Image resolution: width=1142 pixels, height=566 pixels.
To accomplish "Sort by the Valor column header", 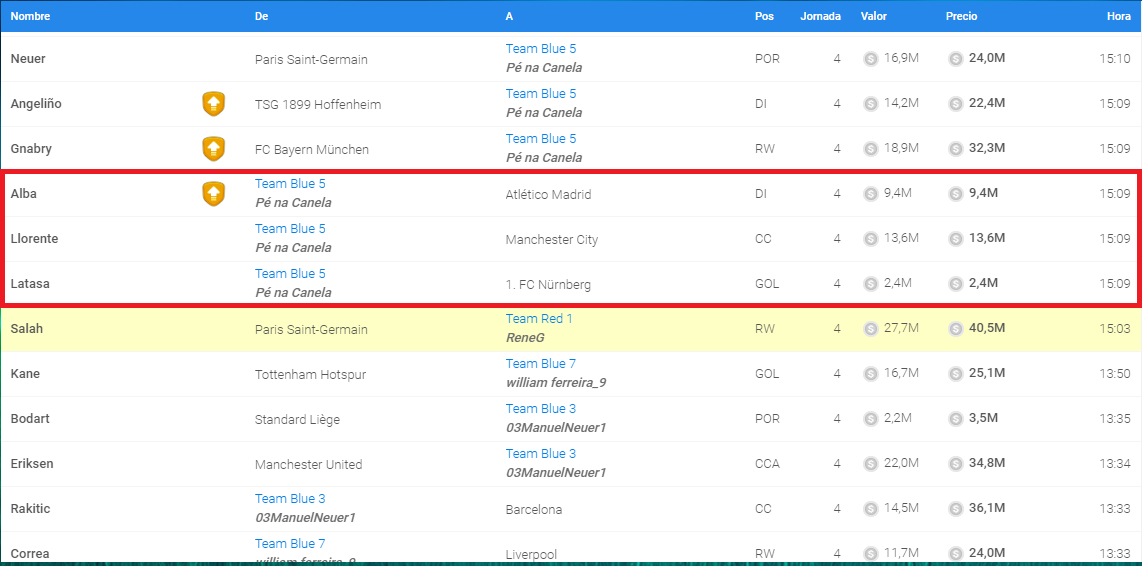I will tap(874, 16).
